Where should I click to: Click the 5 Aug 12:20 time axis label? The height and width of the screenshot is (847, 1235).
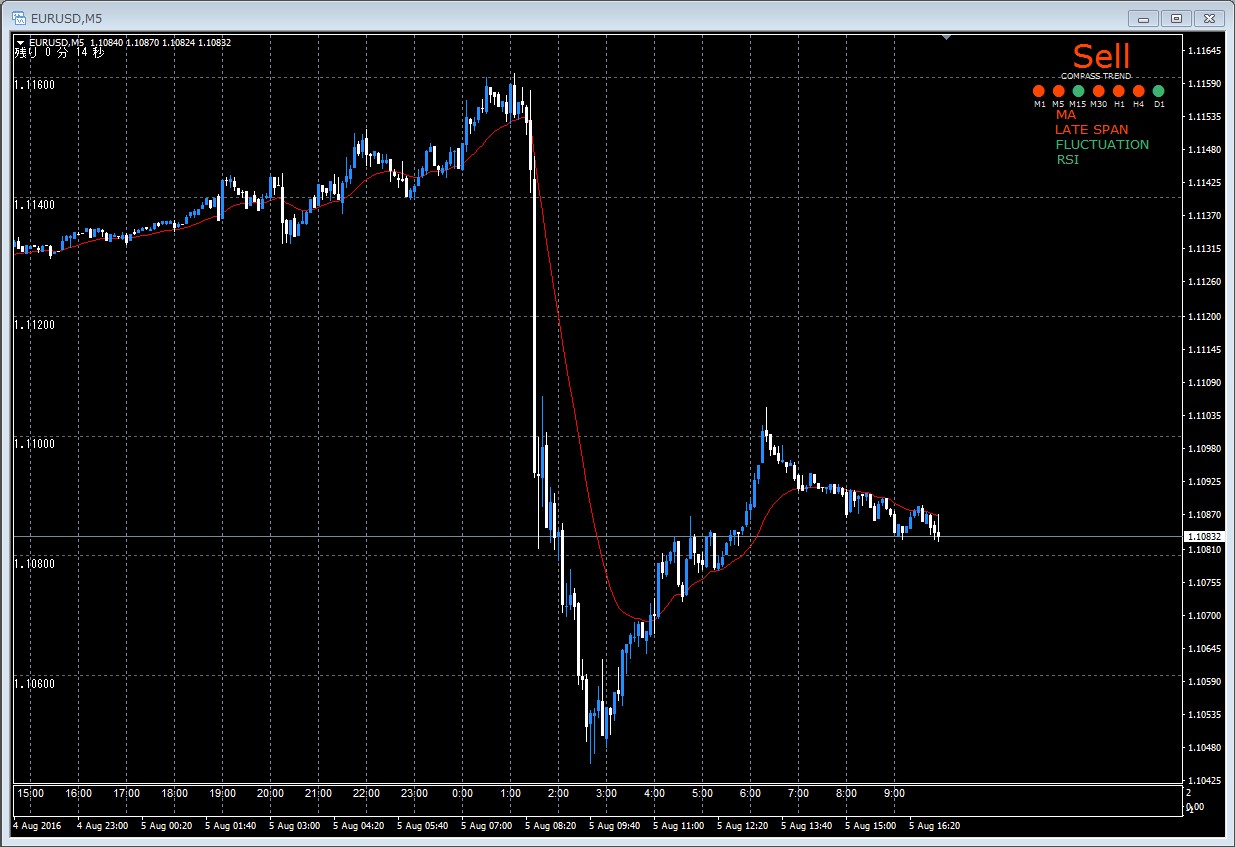(743, 827)
